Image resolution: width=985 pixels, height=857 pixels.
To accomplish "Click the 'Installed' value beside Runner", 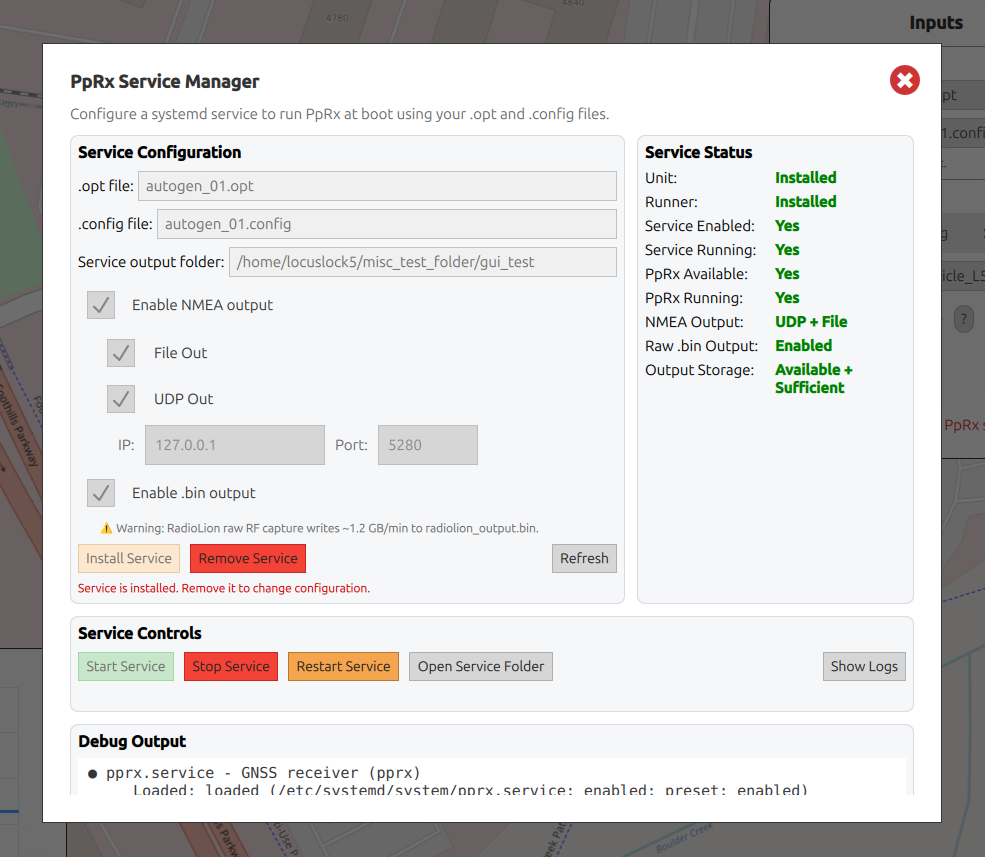I will pyautogui.click(x=805, y=202).
